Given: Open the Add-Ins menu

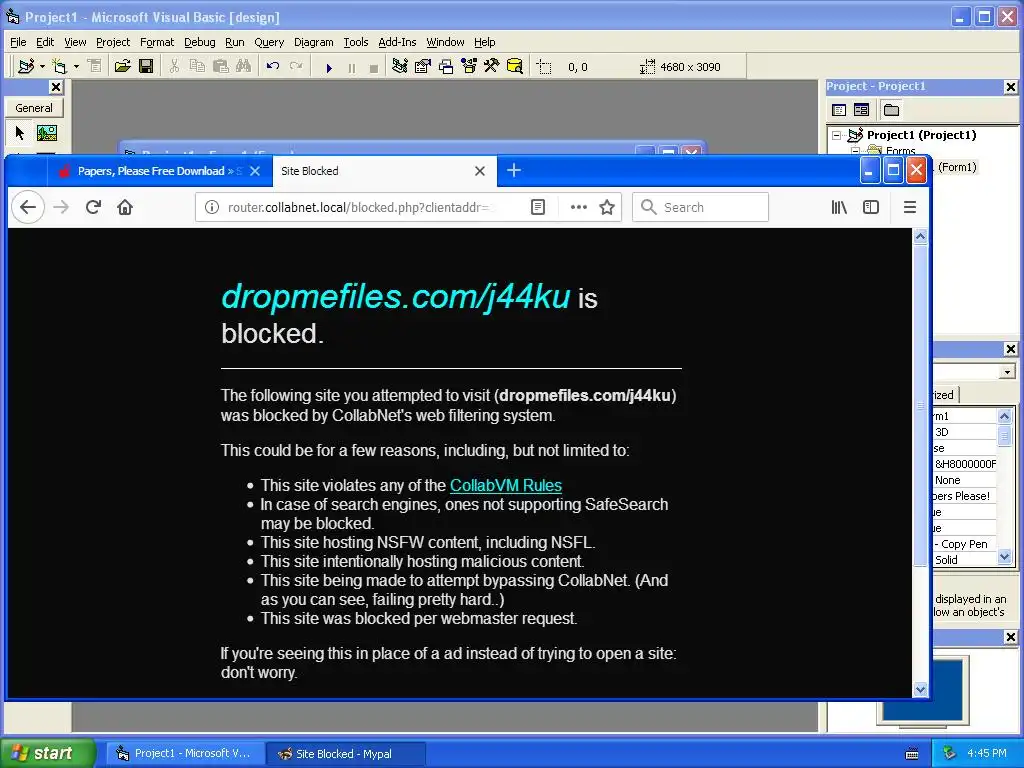Looking at the screenshot, I should point(397,42).
